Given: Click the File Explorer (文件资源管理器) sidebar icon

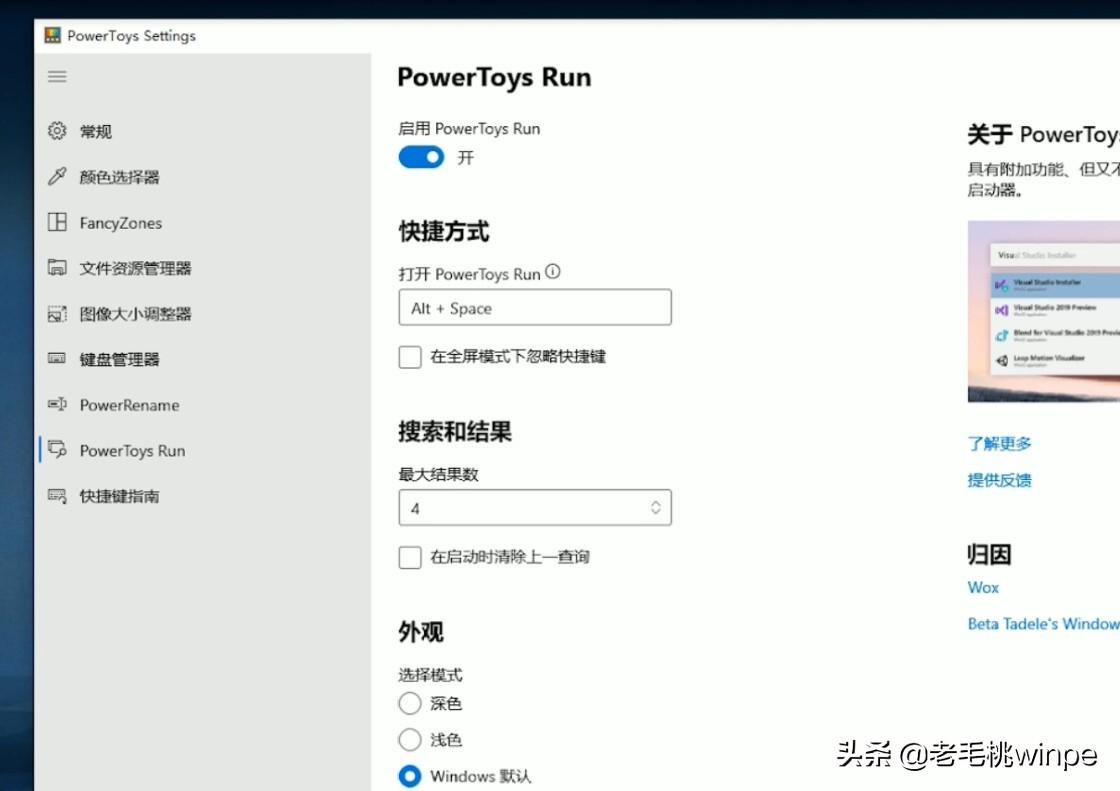Looking at the screenshot, I should pos(57,267).
